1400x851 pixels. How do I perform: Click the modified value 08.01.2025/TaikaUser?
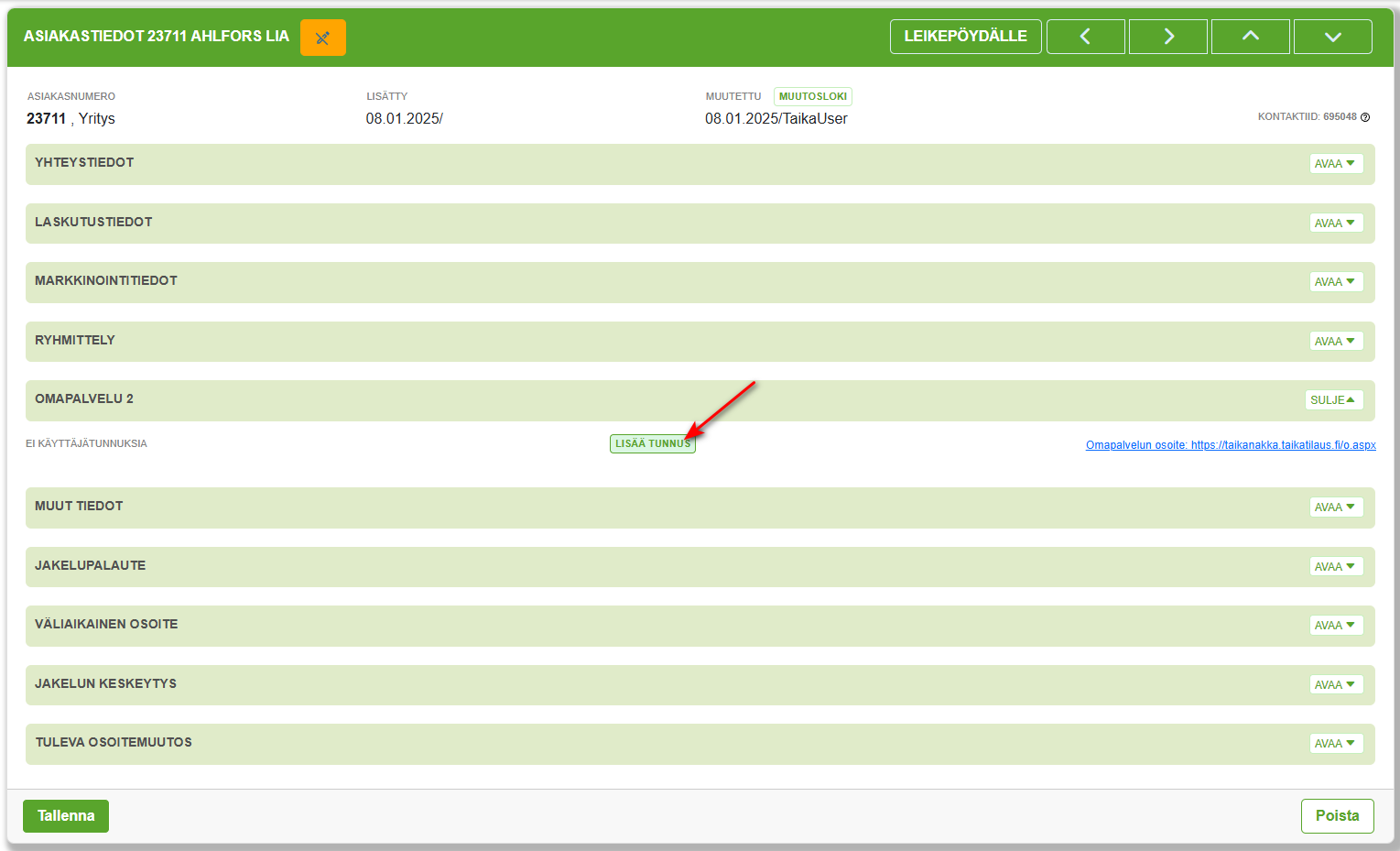click(x=776, y=118)
